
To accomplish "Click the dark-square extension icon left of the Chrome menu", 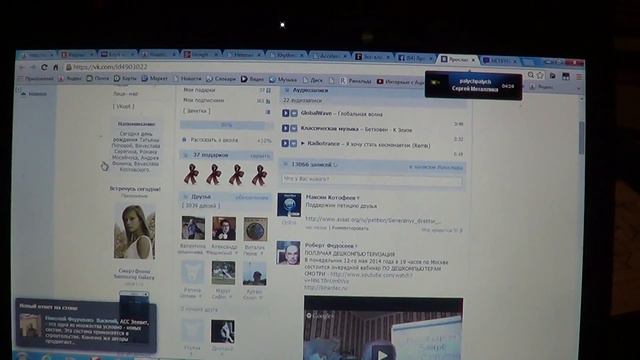I will (566, 76).
